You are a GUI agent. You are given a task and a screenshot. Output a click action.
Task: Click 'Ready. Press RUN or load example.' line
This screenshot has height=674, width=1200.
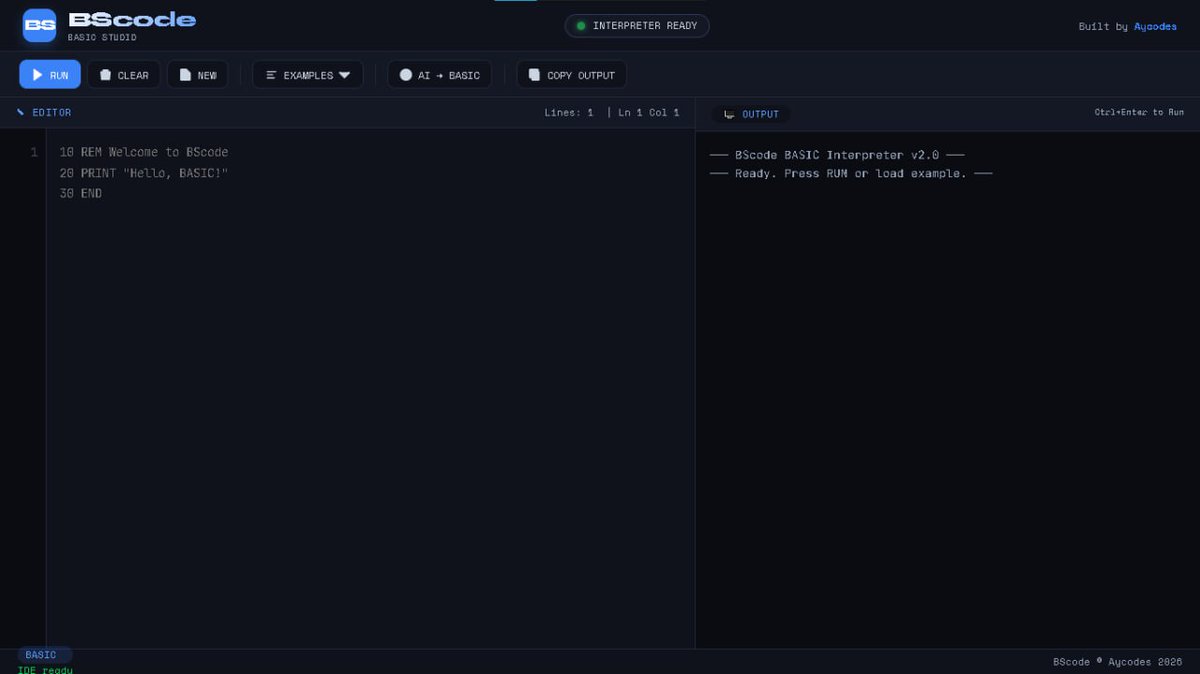(x=851, y=173)
